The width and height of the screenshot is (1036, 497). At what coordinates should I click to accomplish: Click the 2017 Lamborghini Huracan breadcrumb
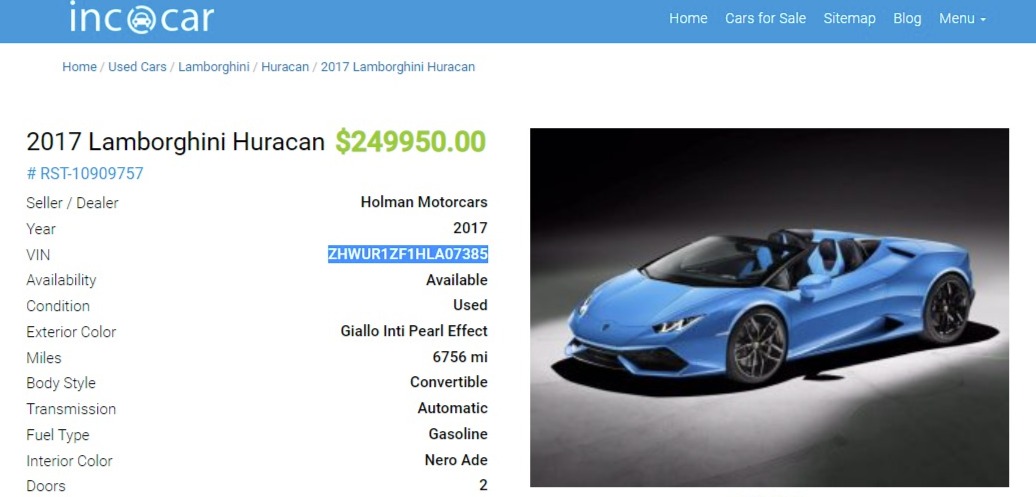(398, 67)
